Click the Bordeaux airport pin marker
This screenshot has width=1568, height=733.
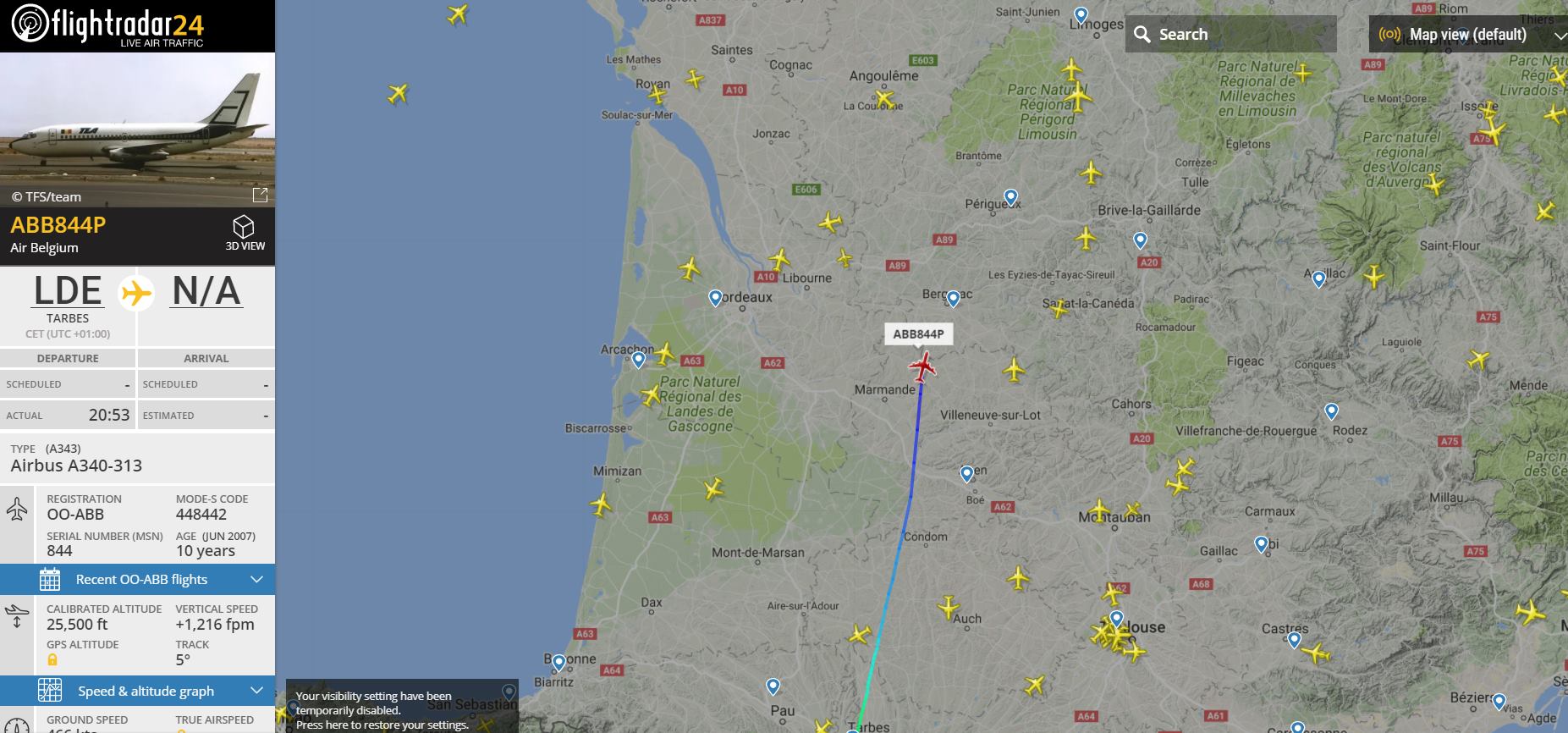tap(715, 298)
